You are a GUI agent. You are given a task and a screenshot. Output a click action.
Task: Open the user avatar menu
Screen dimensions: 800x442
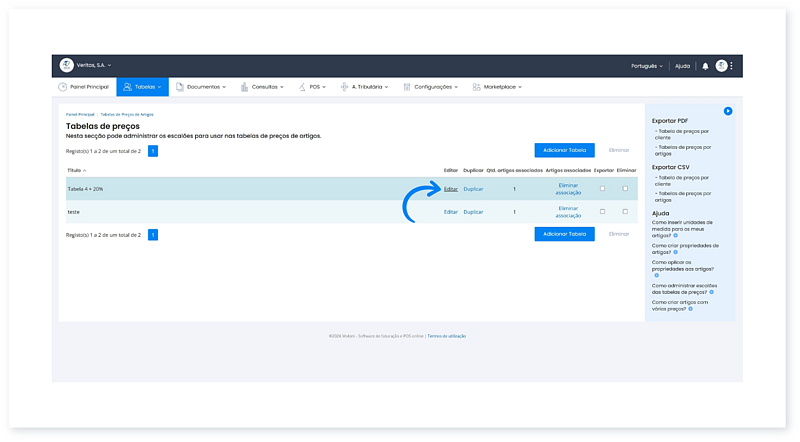pos(722,66)
